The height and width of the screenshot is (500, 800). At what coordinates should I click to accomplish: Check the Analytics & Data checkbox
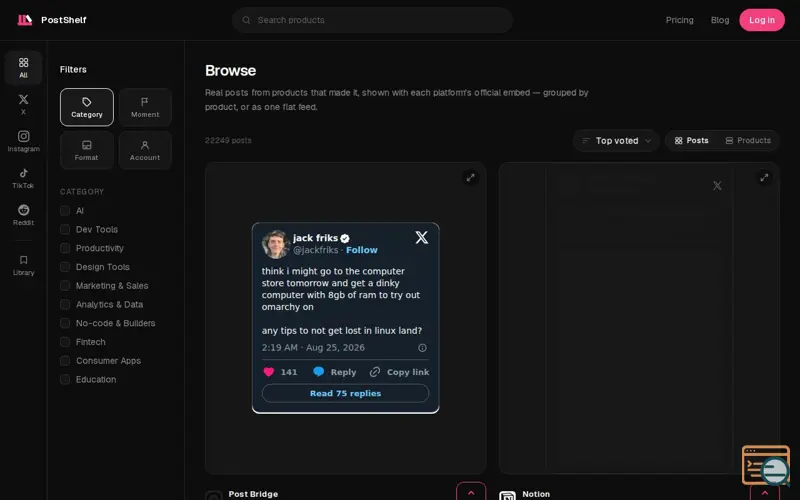tap(65, 305)
